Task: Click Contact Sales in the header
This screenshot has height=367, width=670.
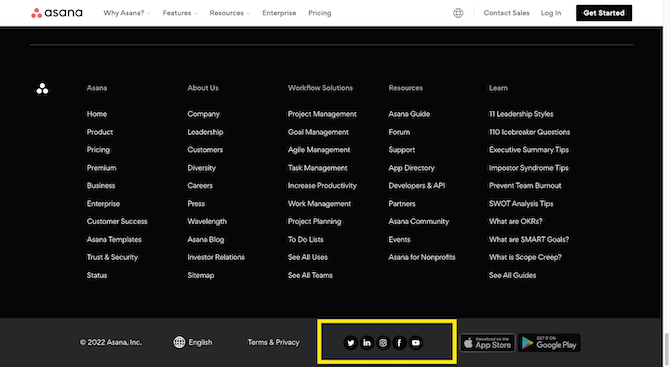Action: [506, 13]
